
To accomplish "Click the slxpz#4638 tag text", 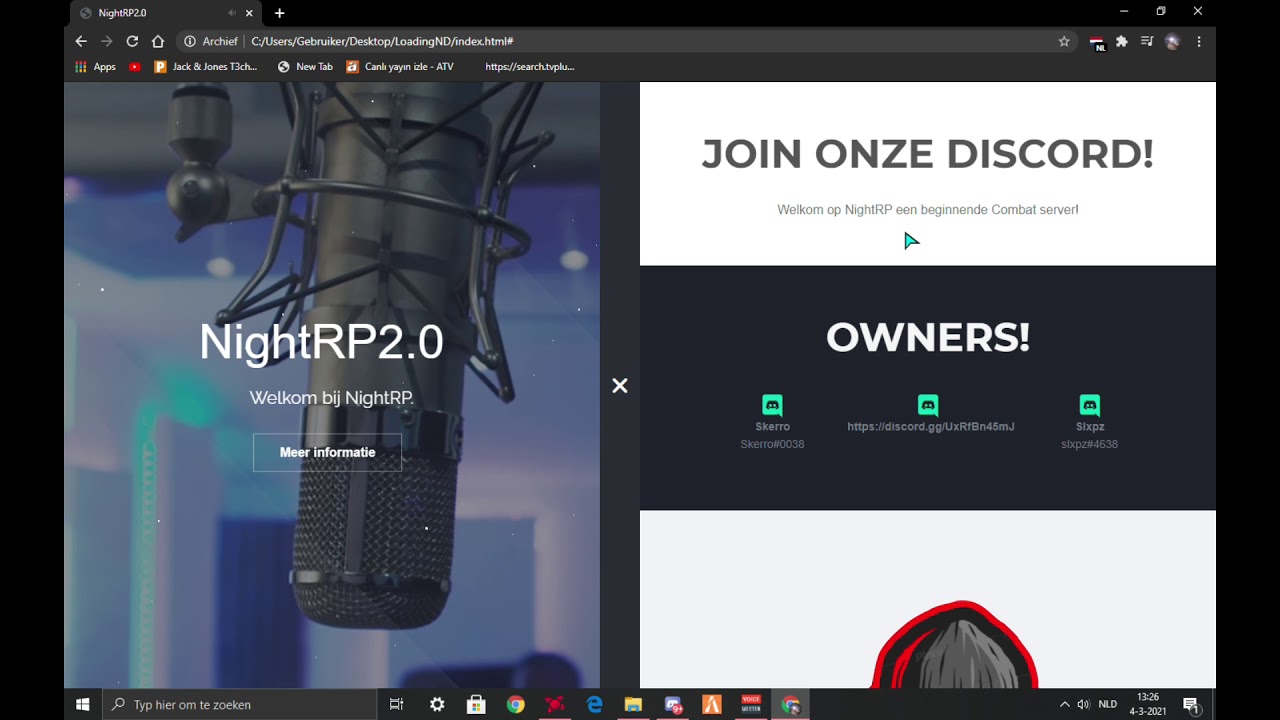I will [x=1090, y=444].
